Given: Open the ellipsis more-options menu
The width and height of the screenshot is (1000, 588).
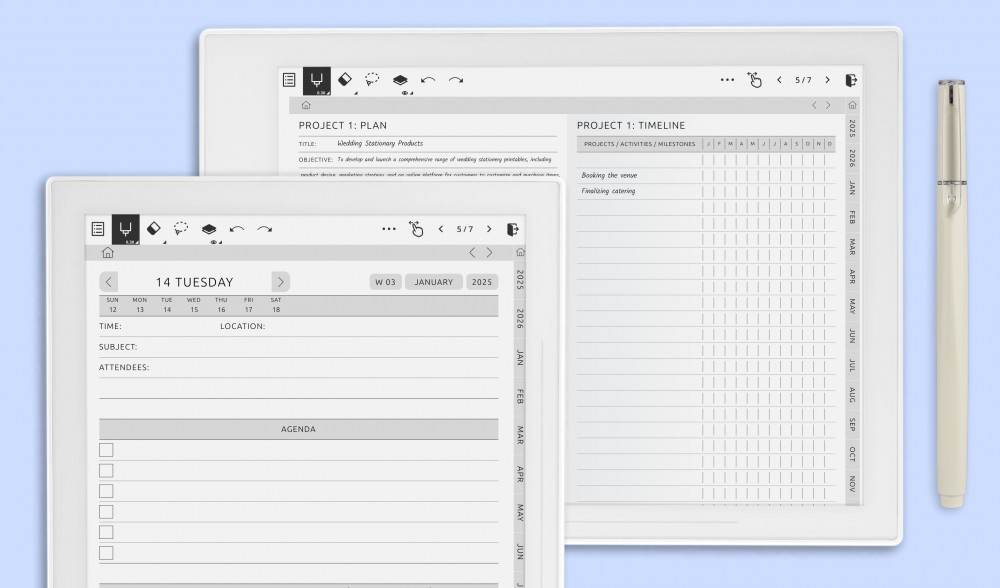Looking at the screenshot, I should click(388, 228).
